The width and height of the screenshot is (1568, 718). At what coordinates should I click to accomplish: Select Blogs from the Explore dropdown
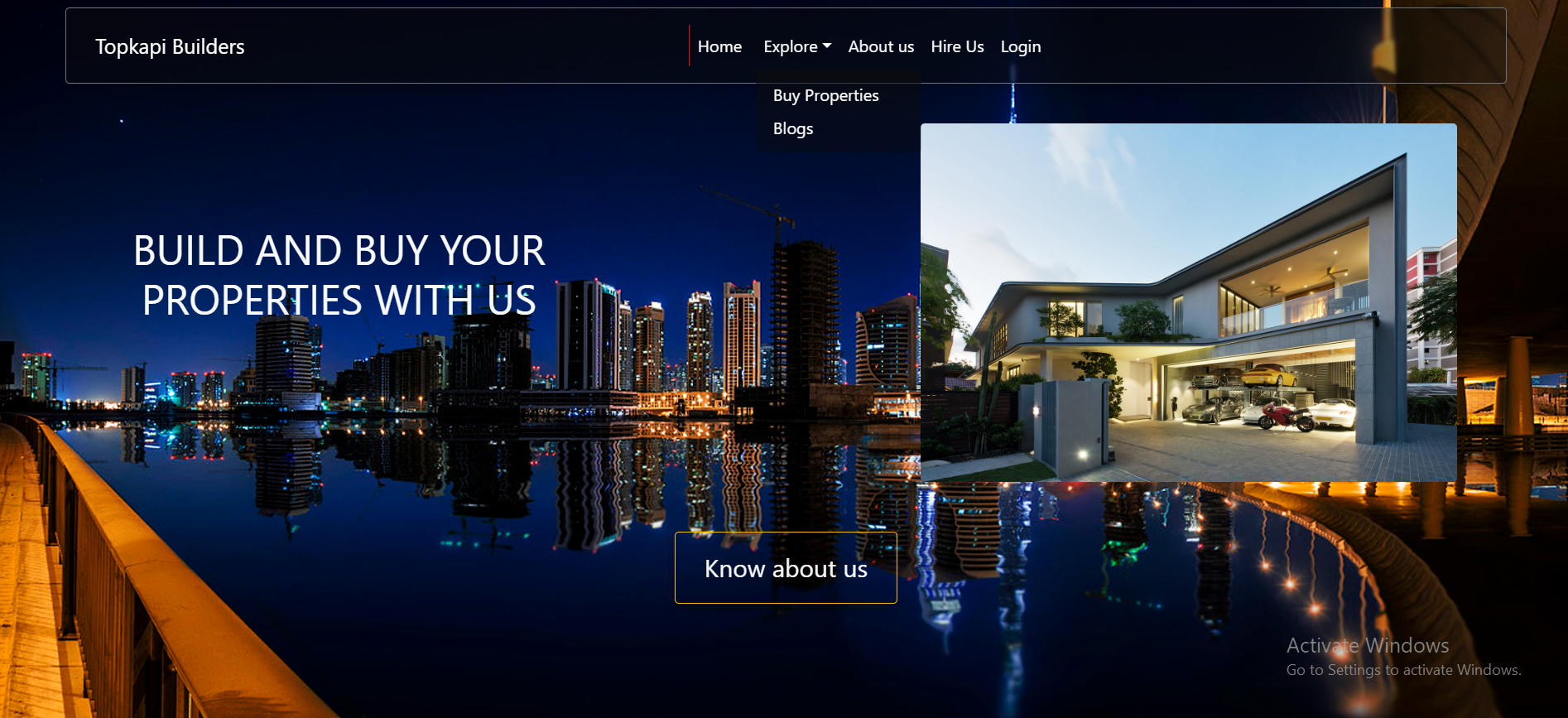pos(792,129)
